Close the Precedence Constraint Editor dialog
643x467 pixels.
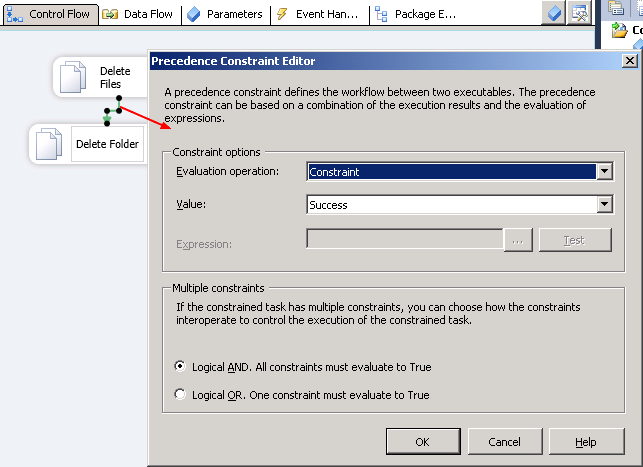pos(629,60)
